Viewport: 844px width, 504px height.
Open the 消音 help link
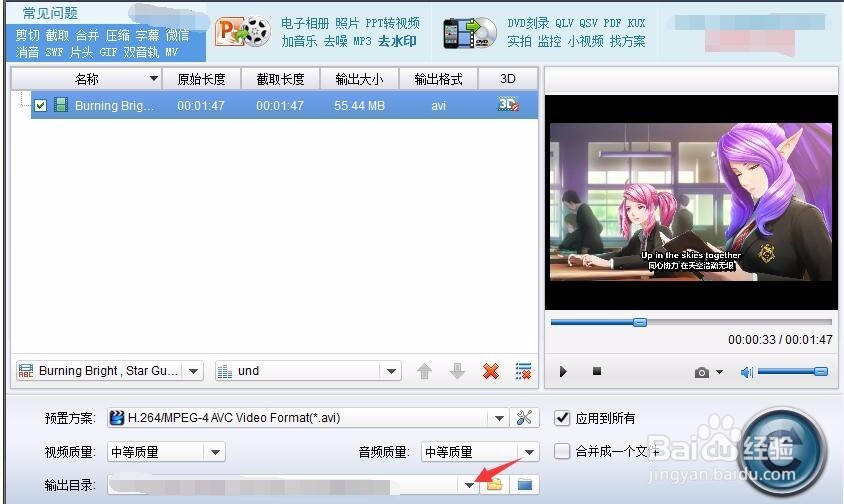click(x=27, y=52)
